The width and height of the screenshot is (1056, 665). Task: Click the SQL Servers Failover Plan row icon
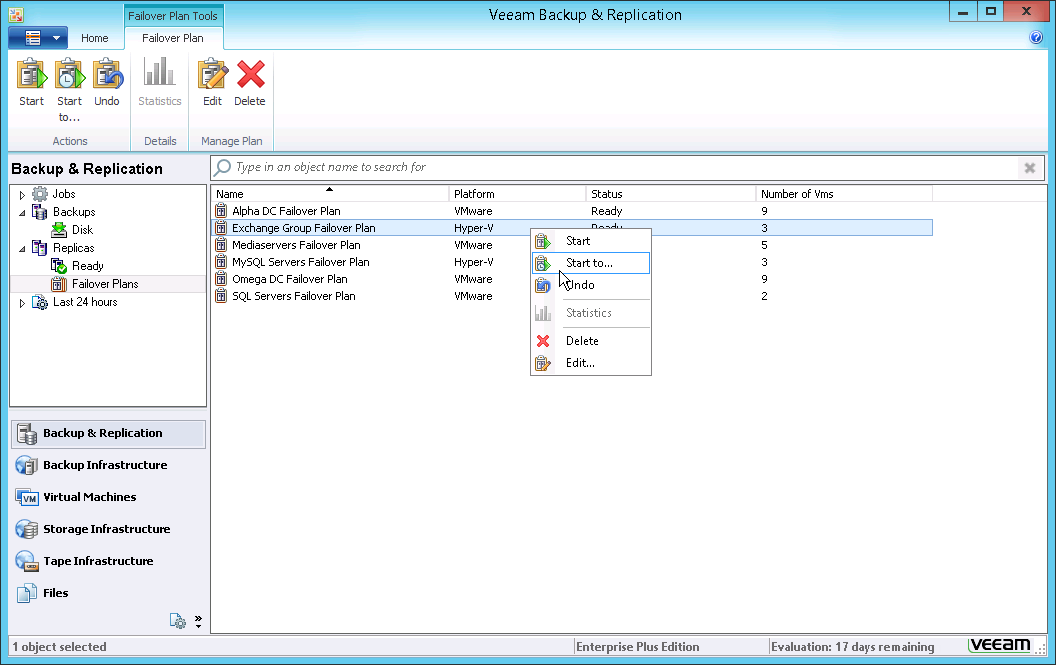point(221,296)
